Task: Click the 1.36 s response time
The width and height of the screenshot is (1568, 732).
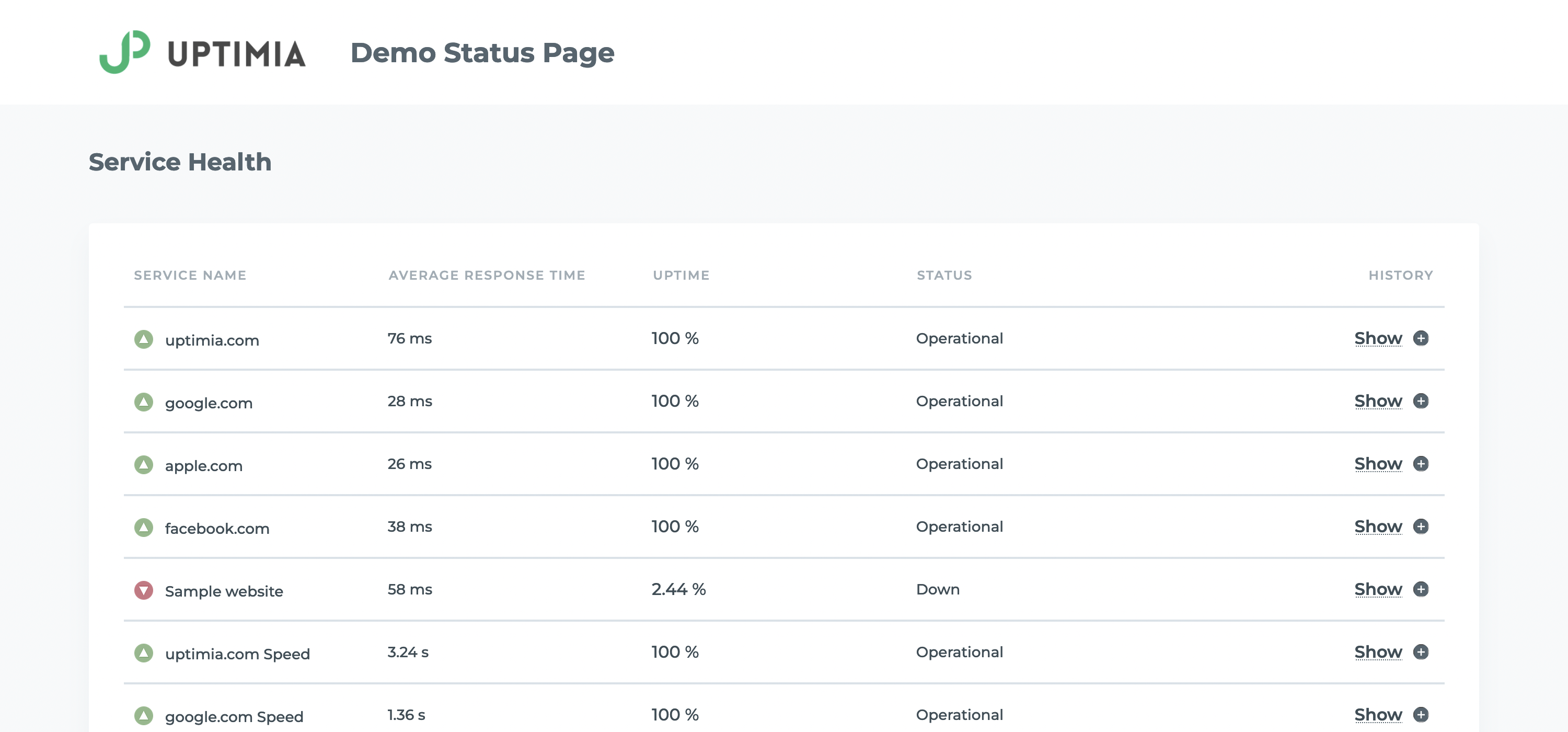Action: [x=406, y=714]
